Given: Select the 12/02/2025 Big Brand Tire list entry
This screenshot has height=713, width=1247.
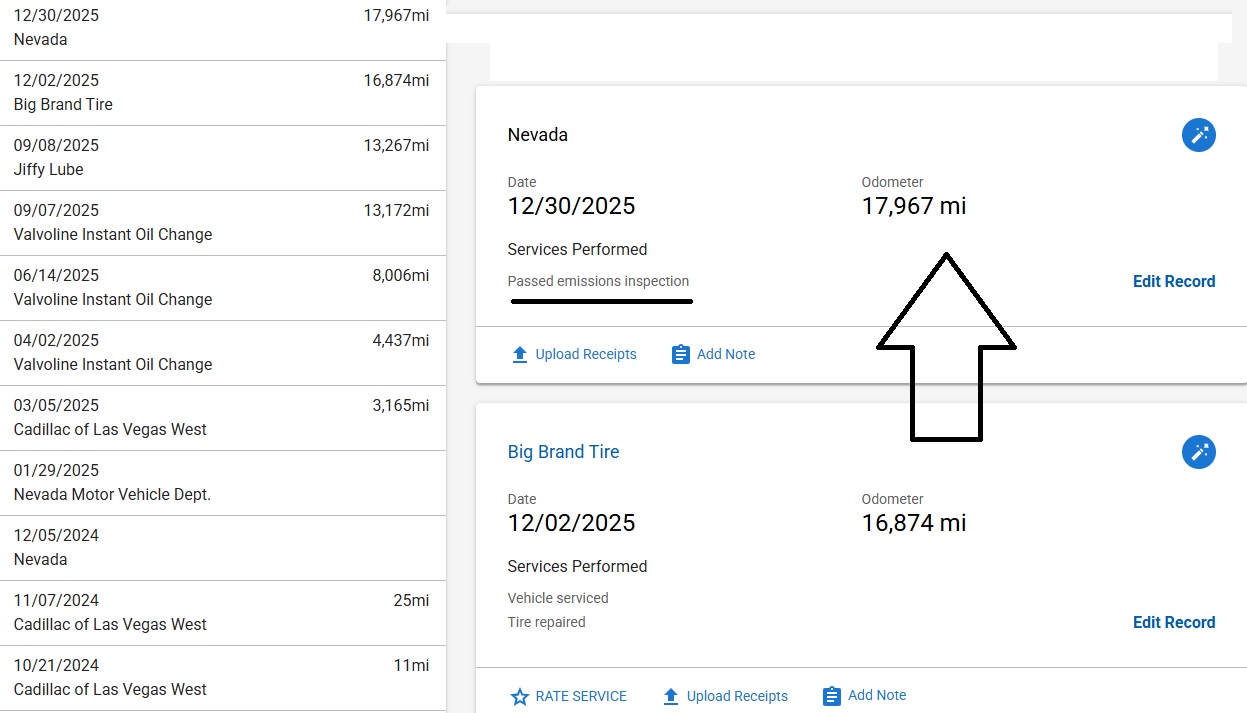Looking at the screenshot, I should 221,93.
